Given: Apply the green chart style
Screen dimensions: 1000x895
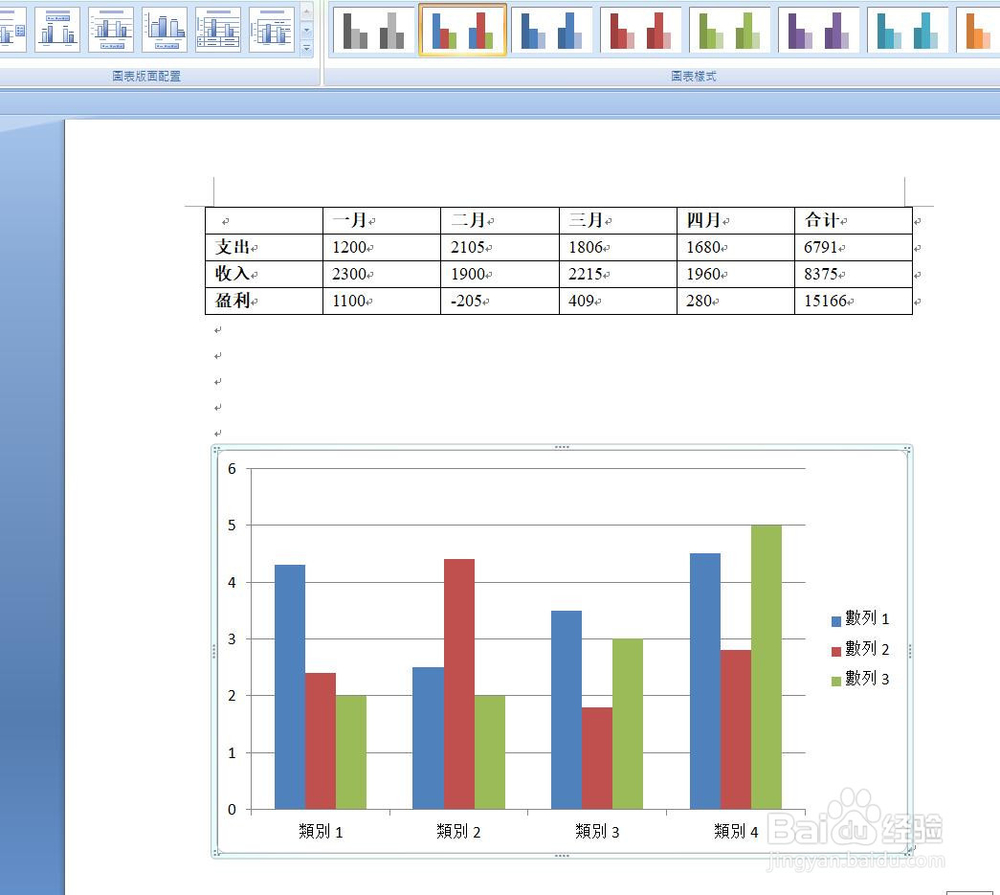Looking at the screenshot, I should click(x=732, y=28).
